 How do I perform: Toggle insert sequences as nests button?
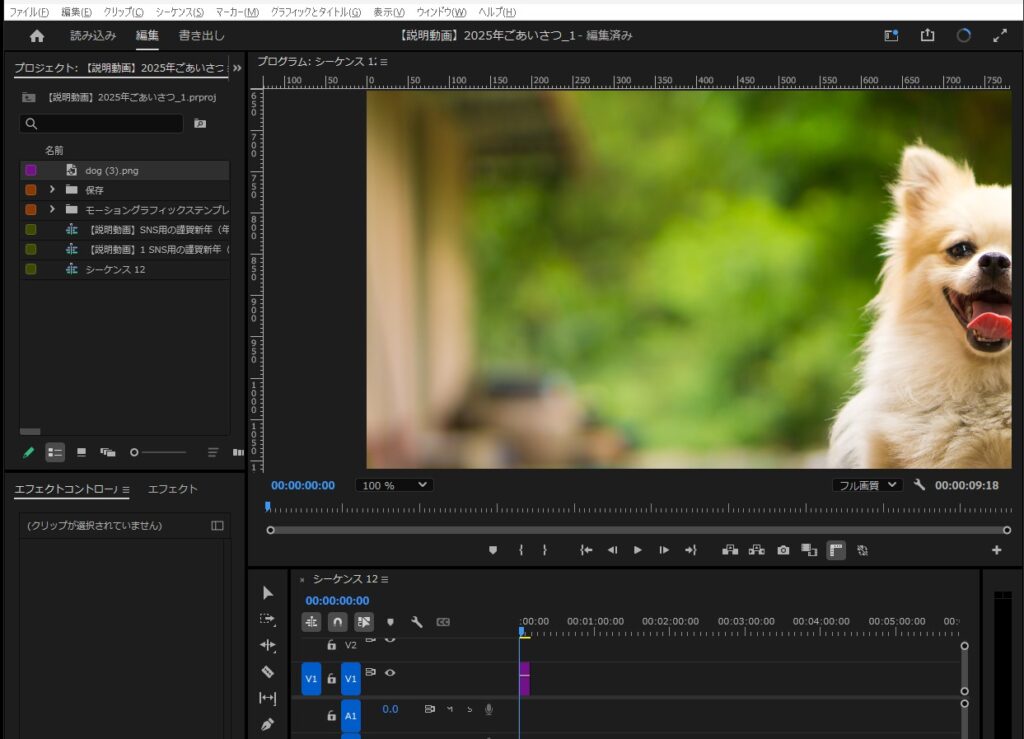tap(312, 622)
